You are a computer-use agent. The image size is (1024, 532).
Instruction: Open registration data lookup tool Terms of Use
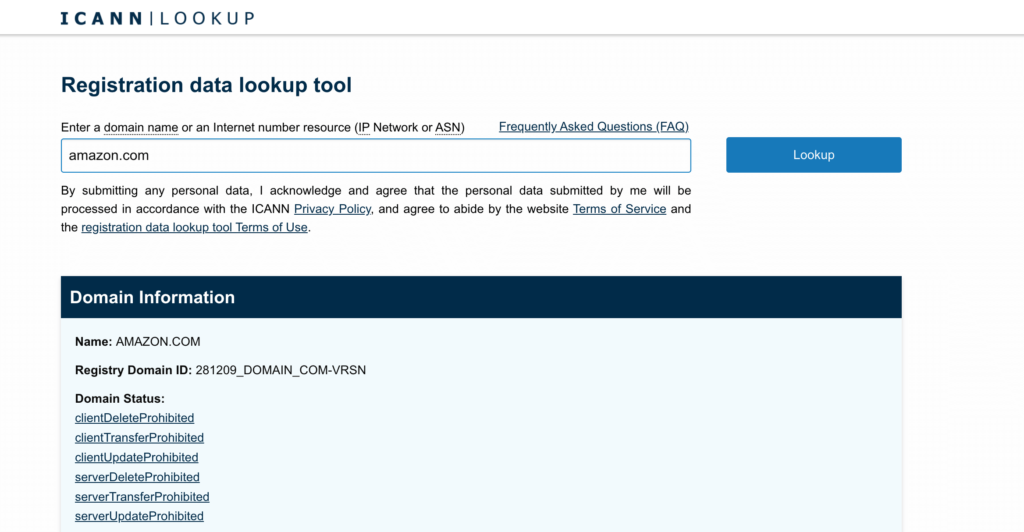[x=194, y=227]
